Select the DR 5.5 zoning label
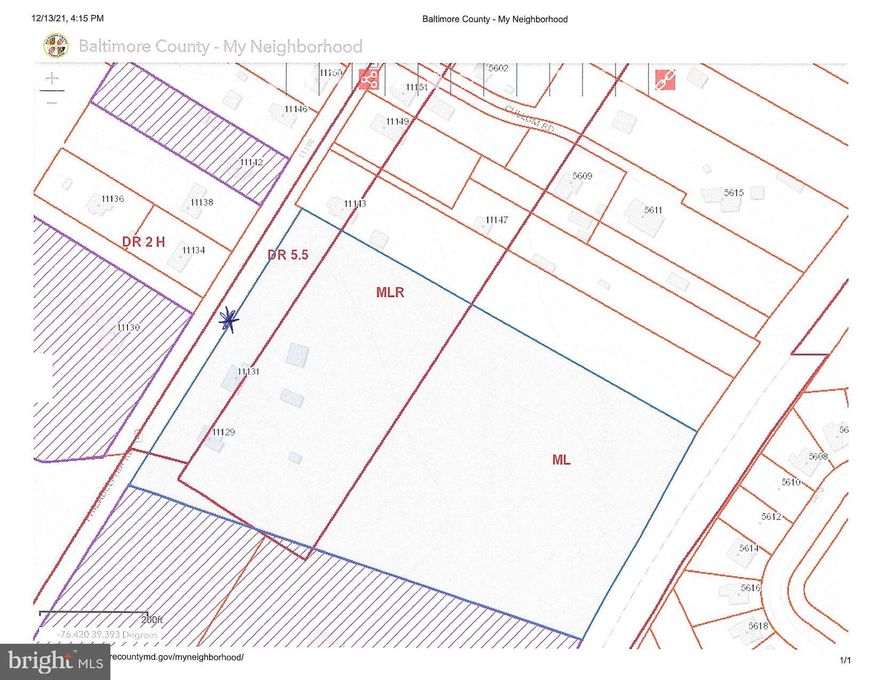Image resolution: width=880 pixels, height=680 pixels. pos(287,255)
